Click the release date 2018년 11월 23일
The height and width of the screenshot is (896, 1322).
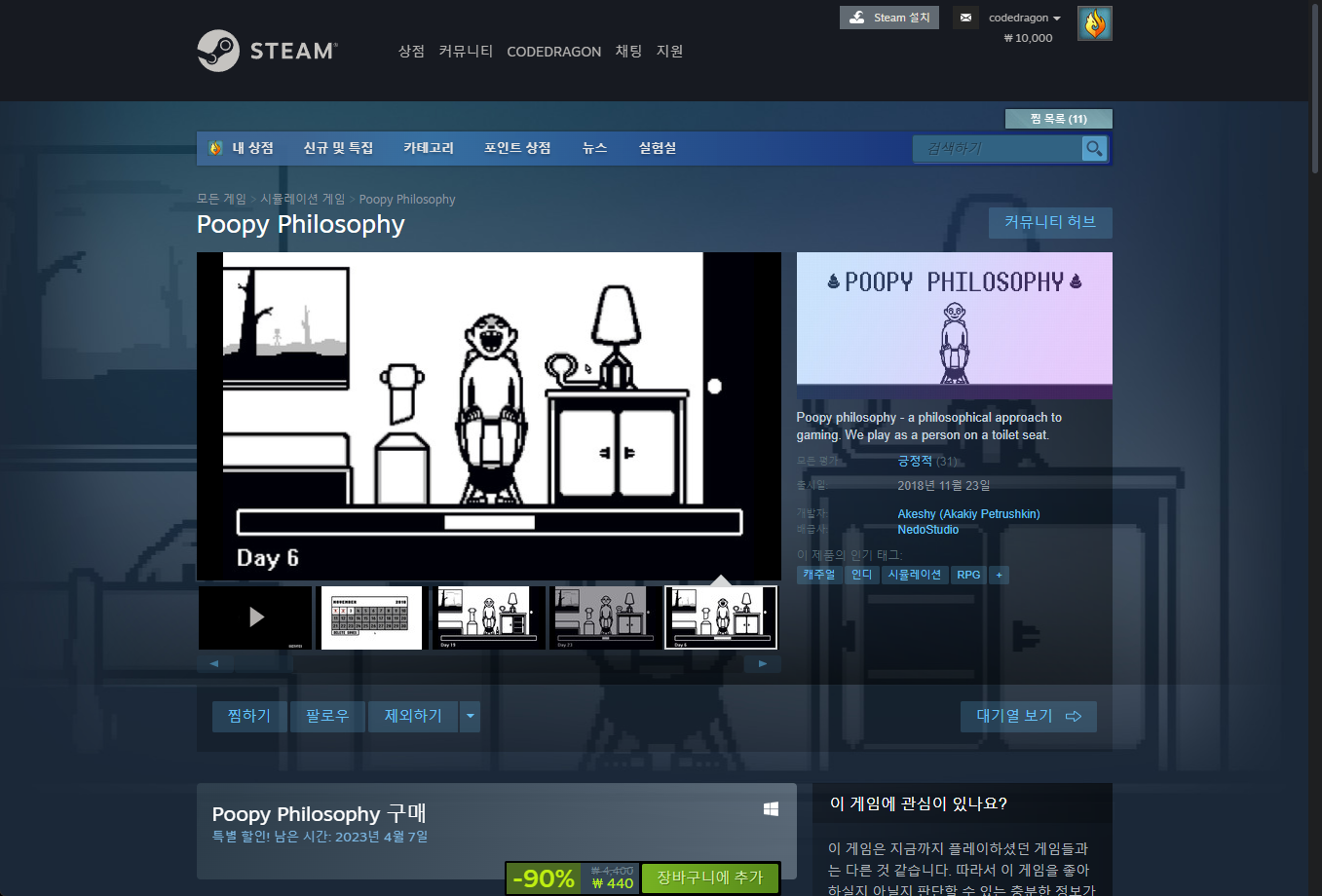point(943,485)
